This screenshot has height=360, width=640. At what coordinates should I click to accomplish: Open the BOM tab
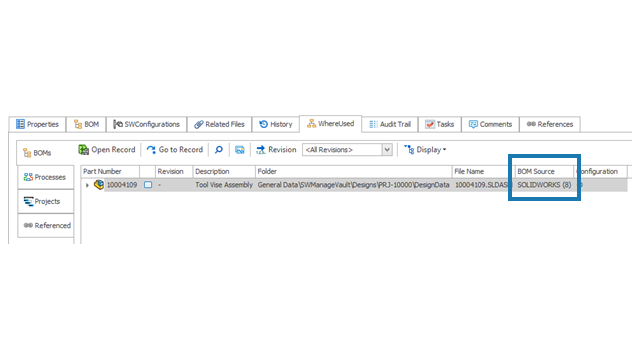click(86, 124)
